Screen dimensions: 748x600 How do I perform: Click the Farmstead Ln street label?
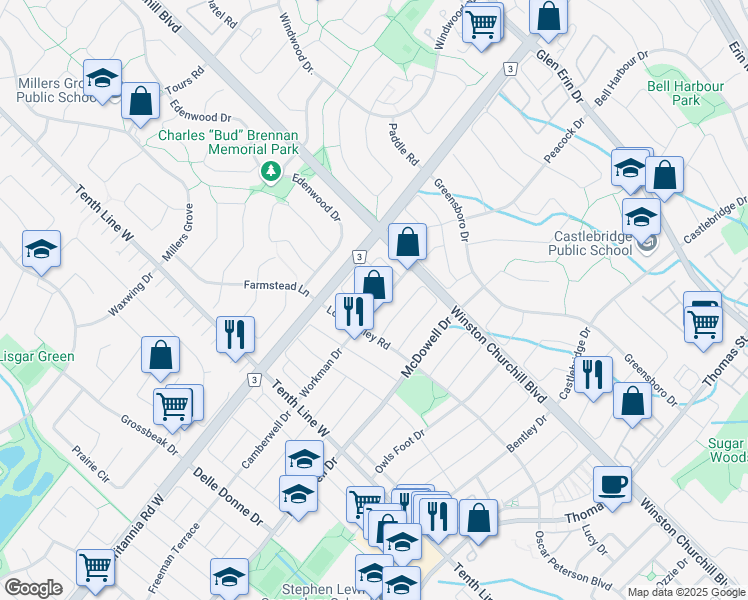pos(276,287)
